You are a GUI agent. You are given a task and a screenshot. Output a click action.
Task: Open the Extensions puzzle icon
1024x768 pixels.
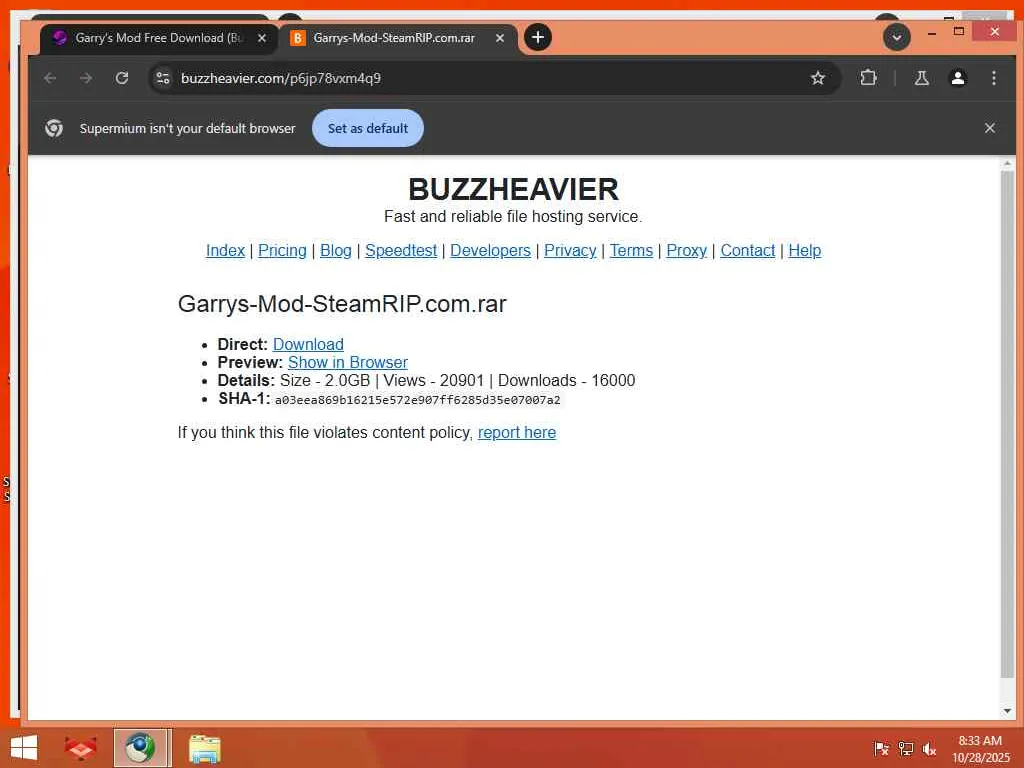868,78
